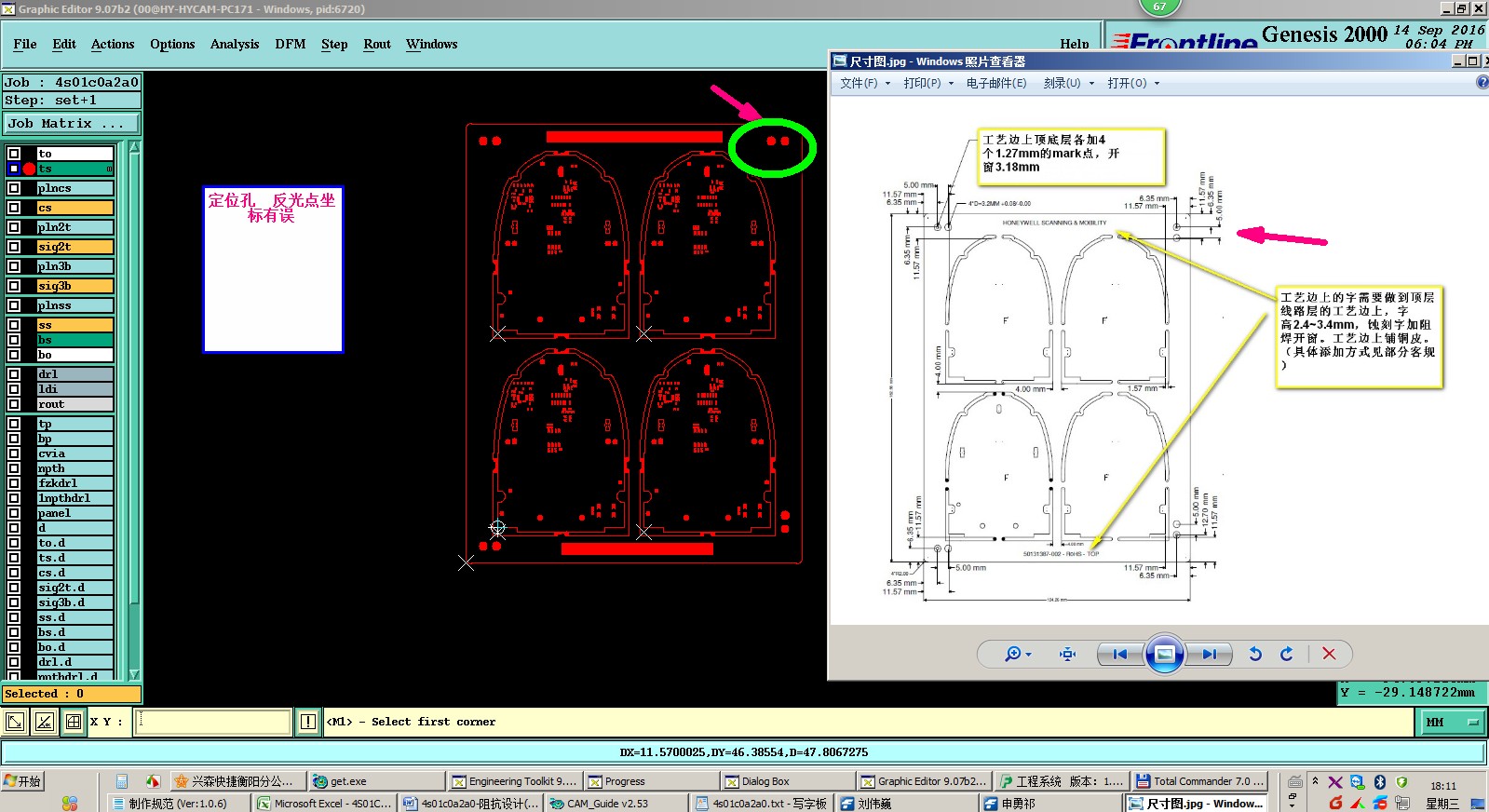Toggle the checkbox for layer drl
The image size is (1489, 812).
point(14,374)
